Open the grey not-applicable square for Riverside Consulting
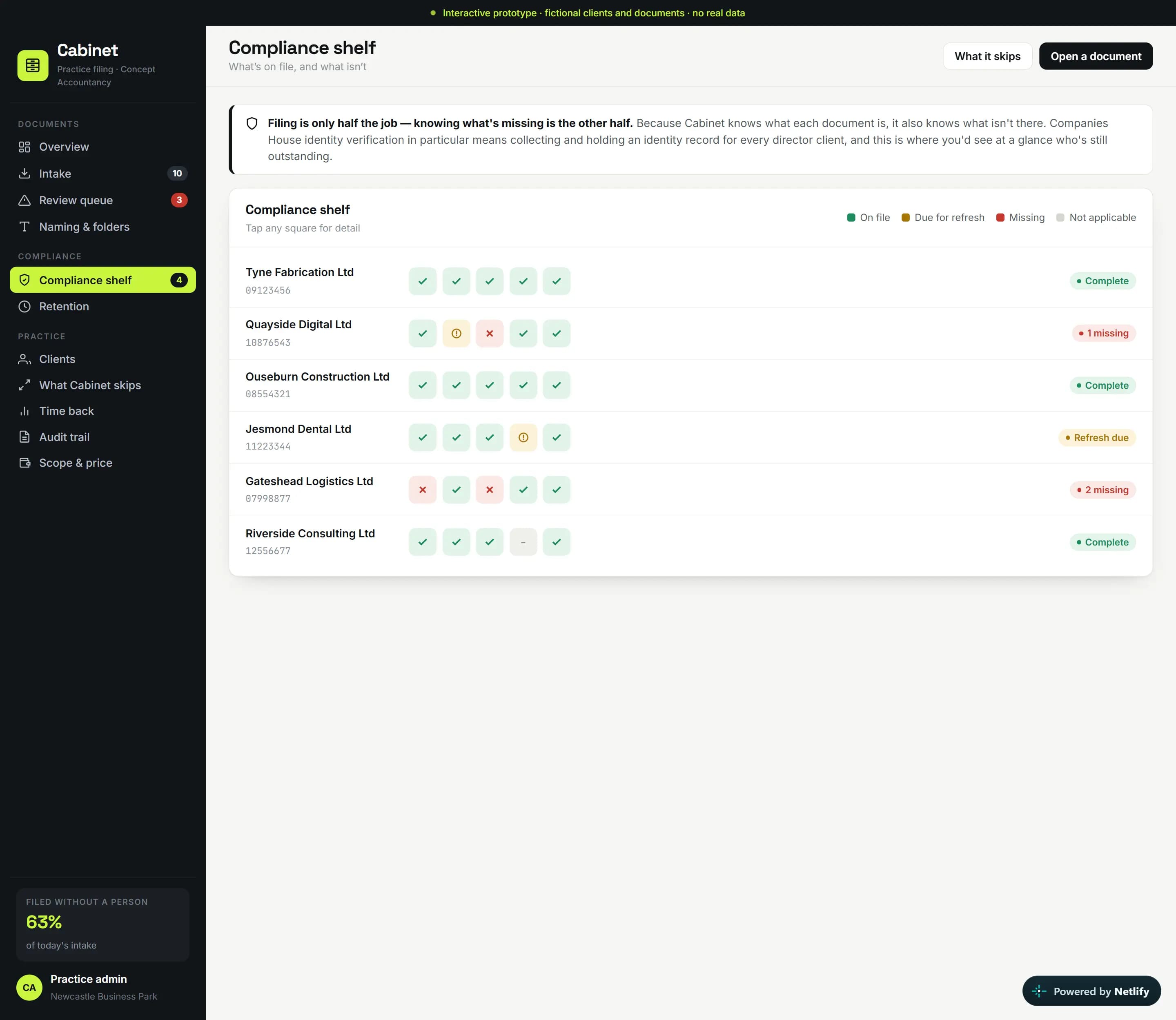This screenshot has width=1176, height=1020. pyautogui.click(x=523, y=542)
